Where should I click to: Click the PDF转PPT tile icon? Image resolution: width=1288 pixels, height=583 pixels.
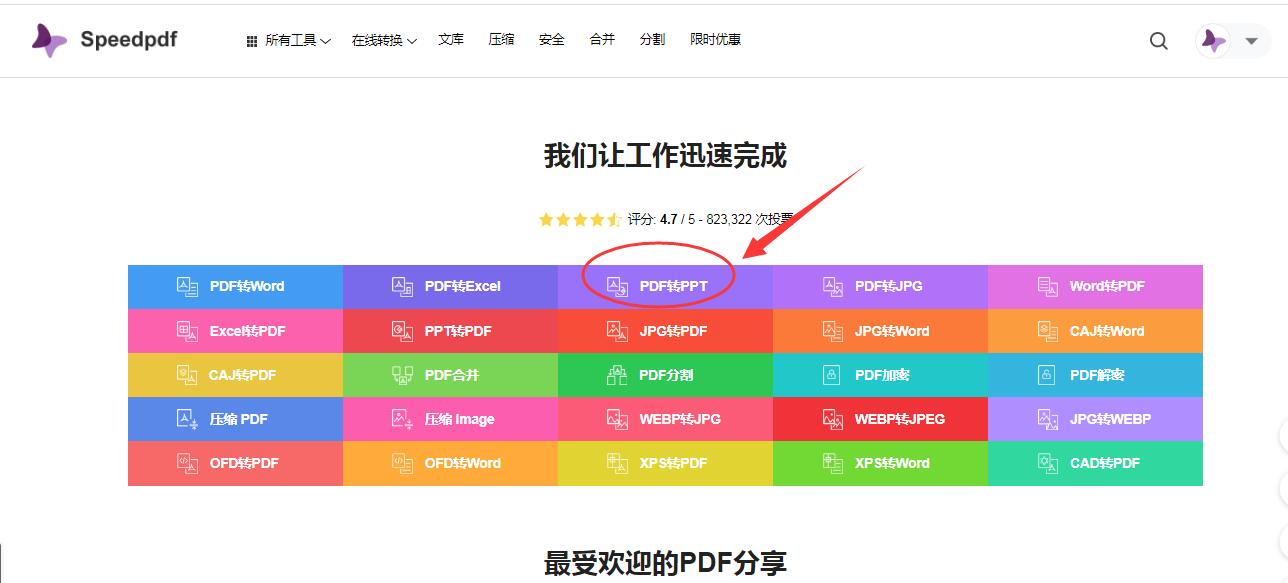tap(617, 286)
